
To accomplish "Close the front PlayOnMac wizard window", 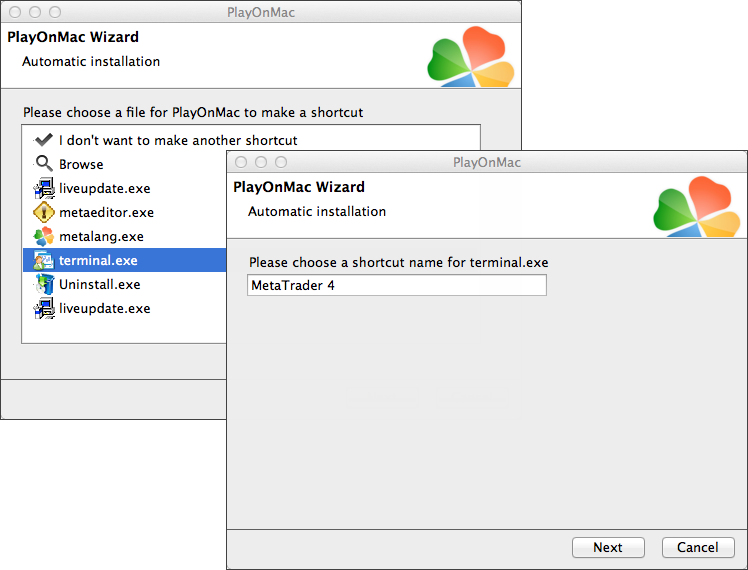I will click(x=241, y=162).
